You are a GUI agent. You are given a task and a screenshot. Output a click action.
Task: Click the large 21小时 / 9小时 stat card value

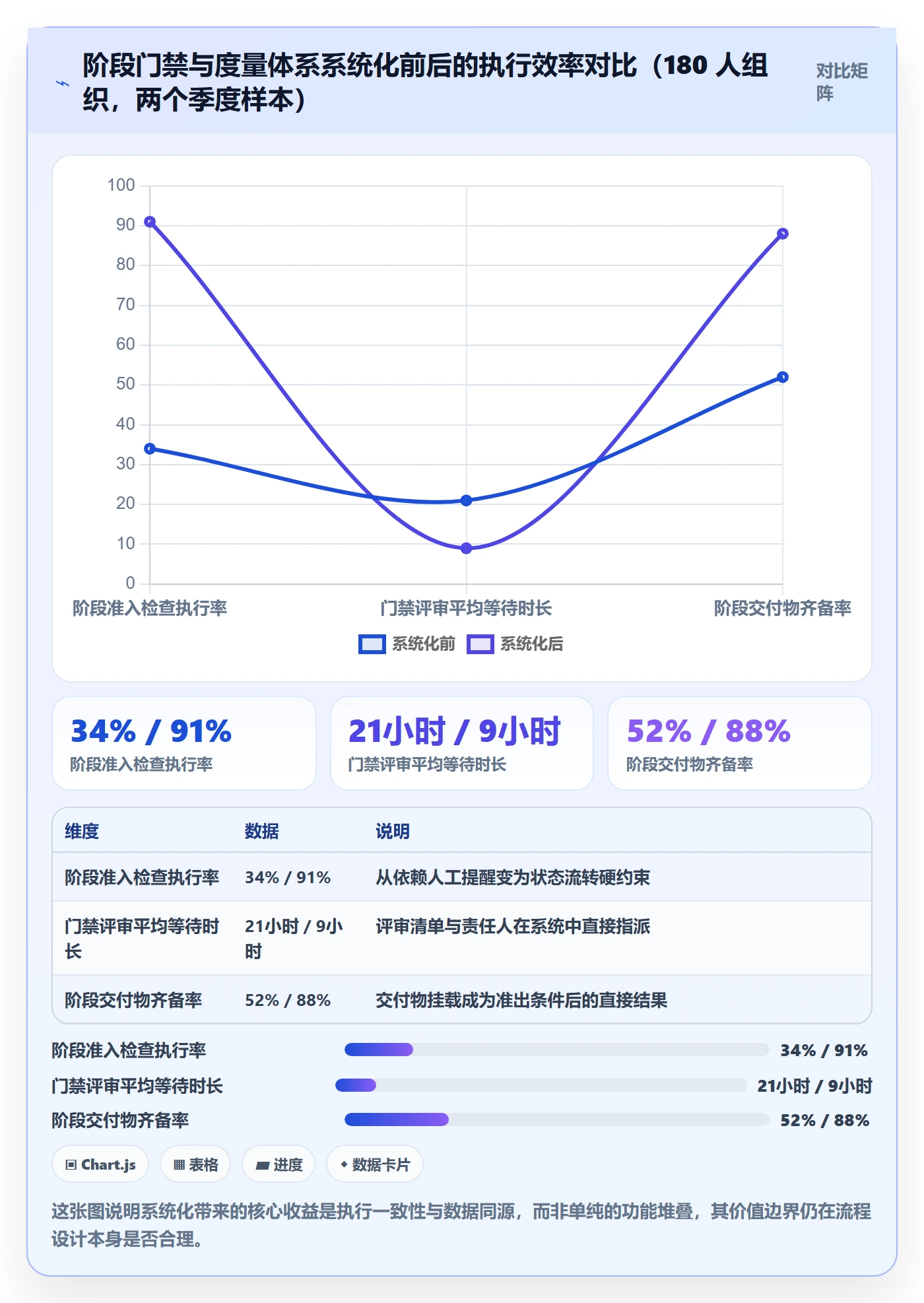[x=454, y=731]
